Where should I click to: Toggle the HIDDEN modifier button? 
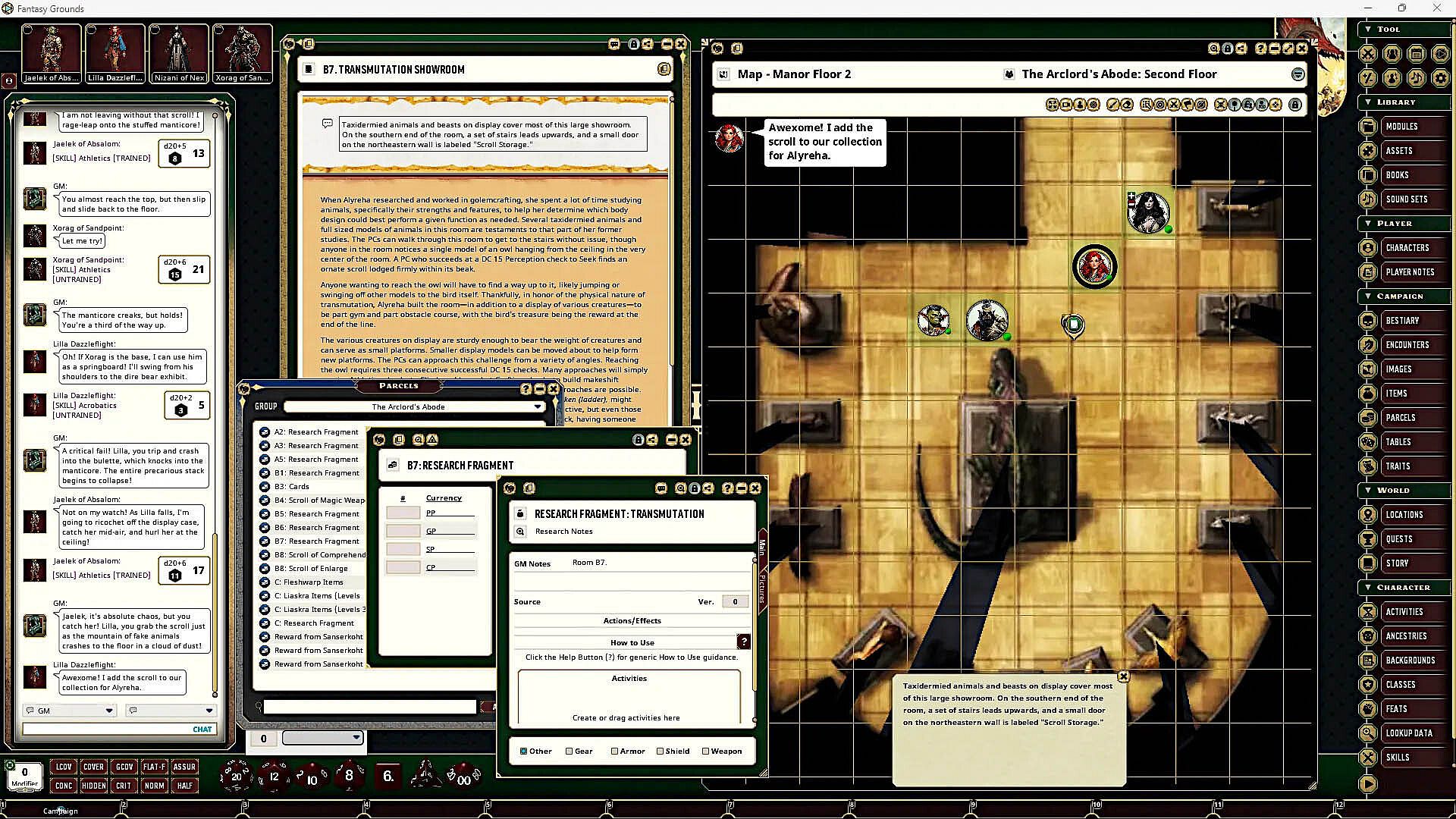(94, 786)
